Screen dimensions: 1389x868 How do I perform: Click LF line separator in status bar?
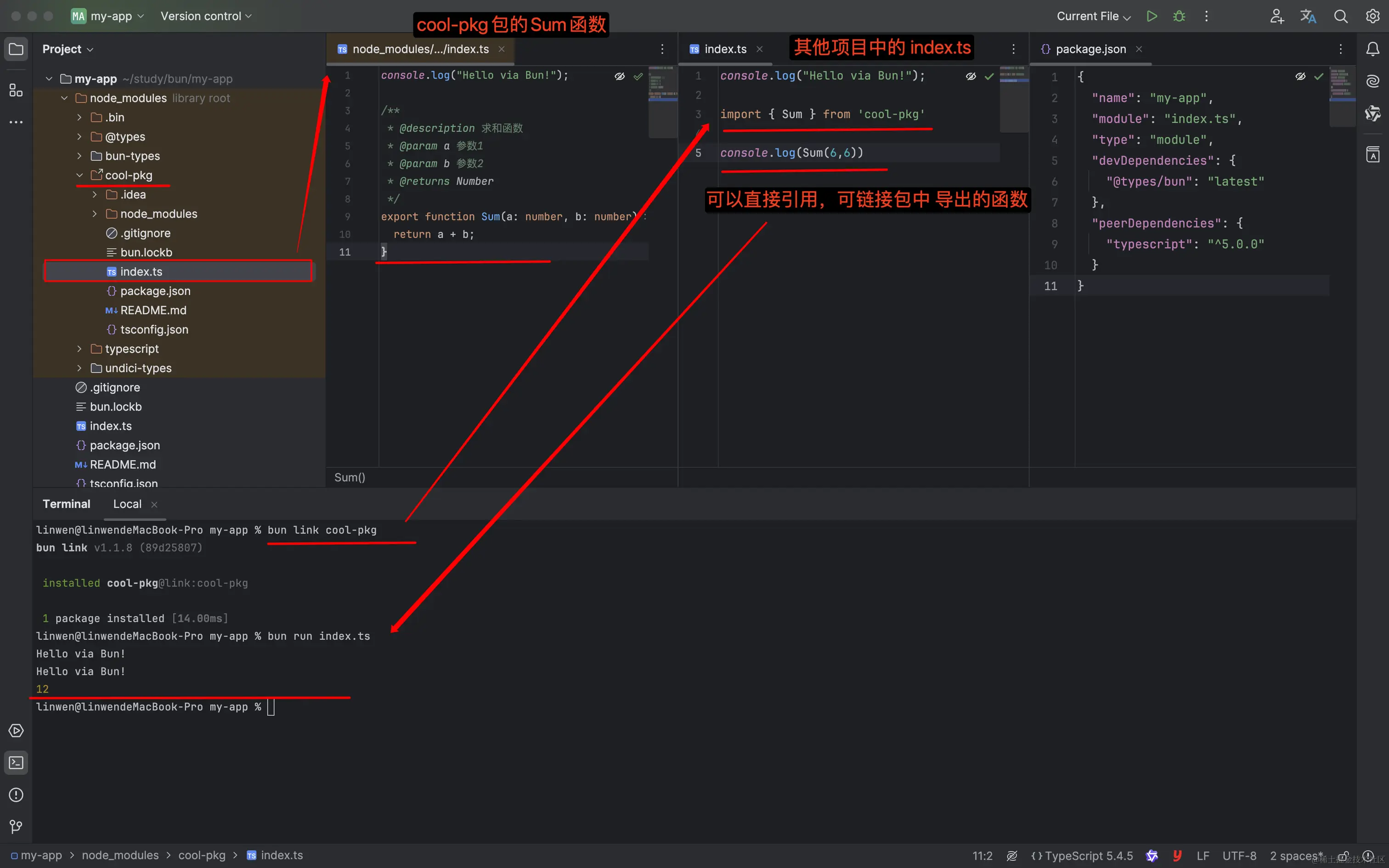pos(1203,855)
